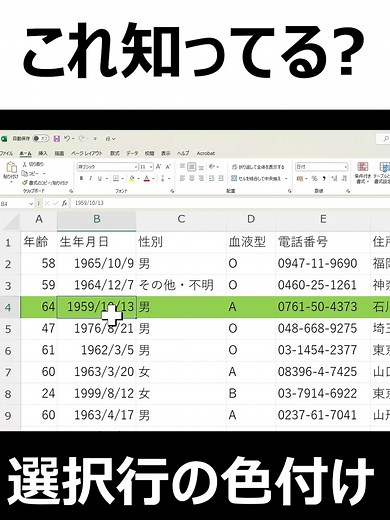Image resolution: width=390 pixels, height=520 pixels.
Task: Expand the Borders dropdown arrow
Action: coord(122,179)
